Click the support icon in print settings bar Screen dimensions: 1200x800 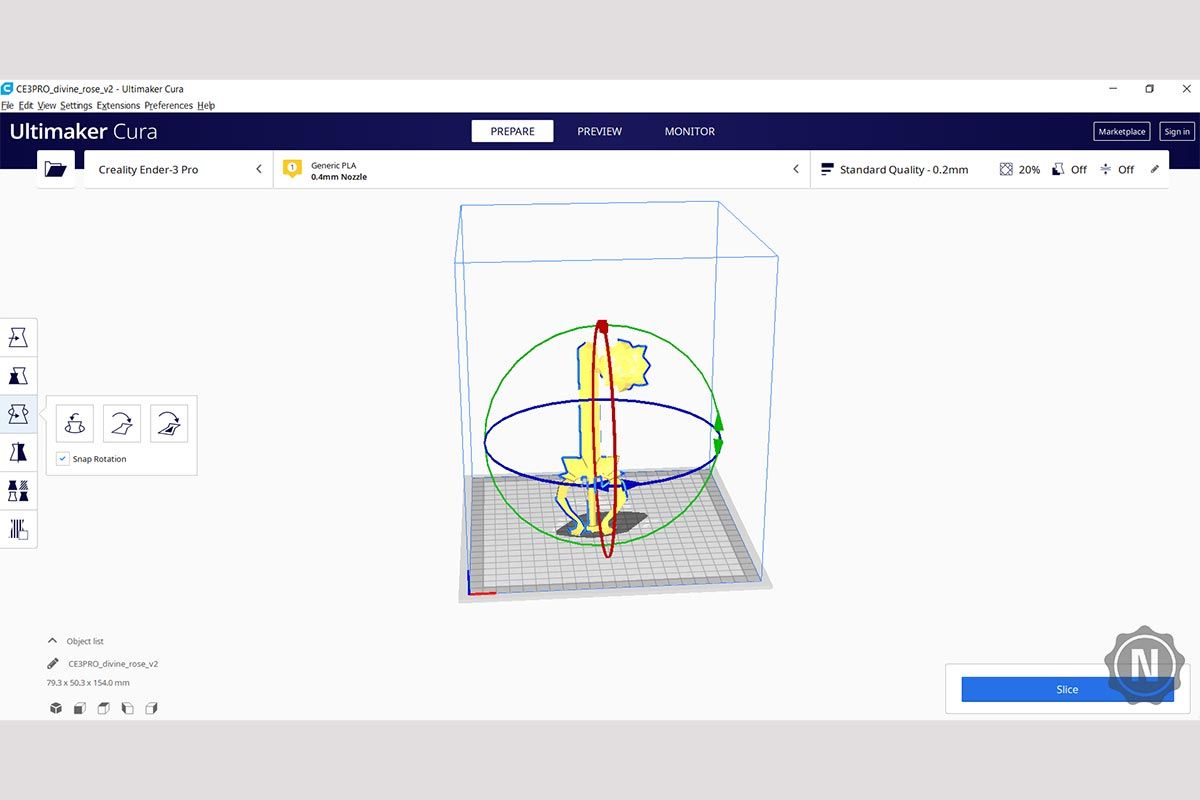(1058, 170)
